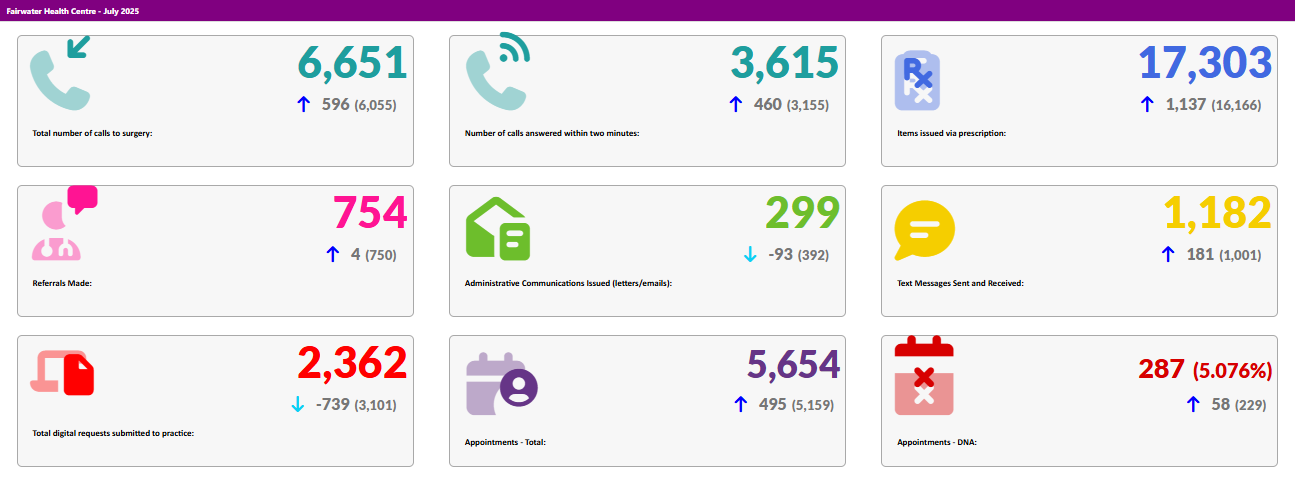
Task: Click the 'Number of calls answered within two minutes' label
Action: coord(551,133)
